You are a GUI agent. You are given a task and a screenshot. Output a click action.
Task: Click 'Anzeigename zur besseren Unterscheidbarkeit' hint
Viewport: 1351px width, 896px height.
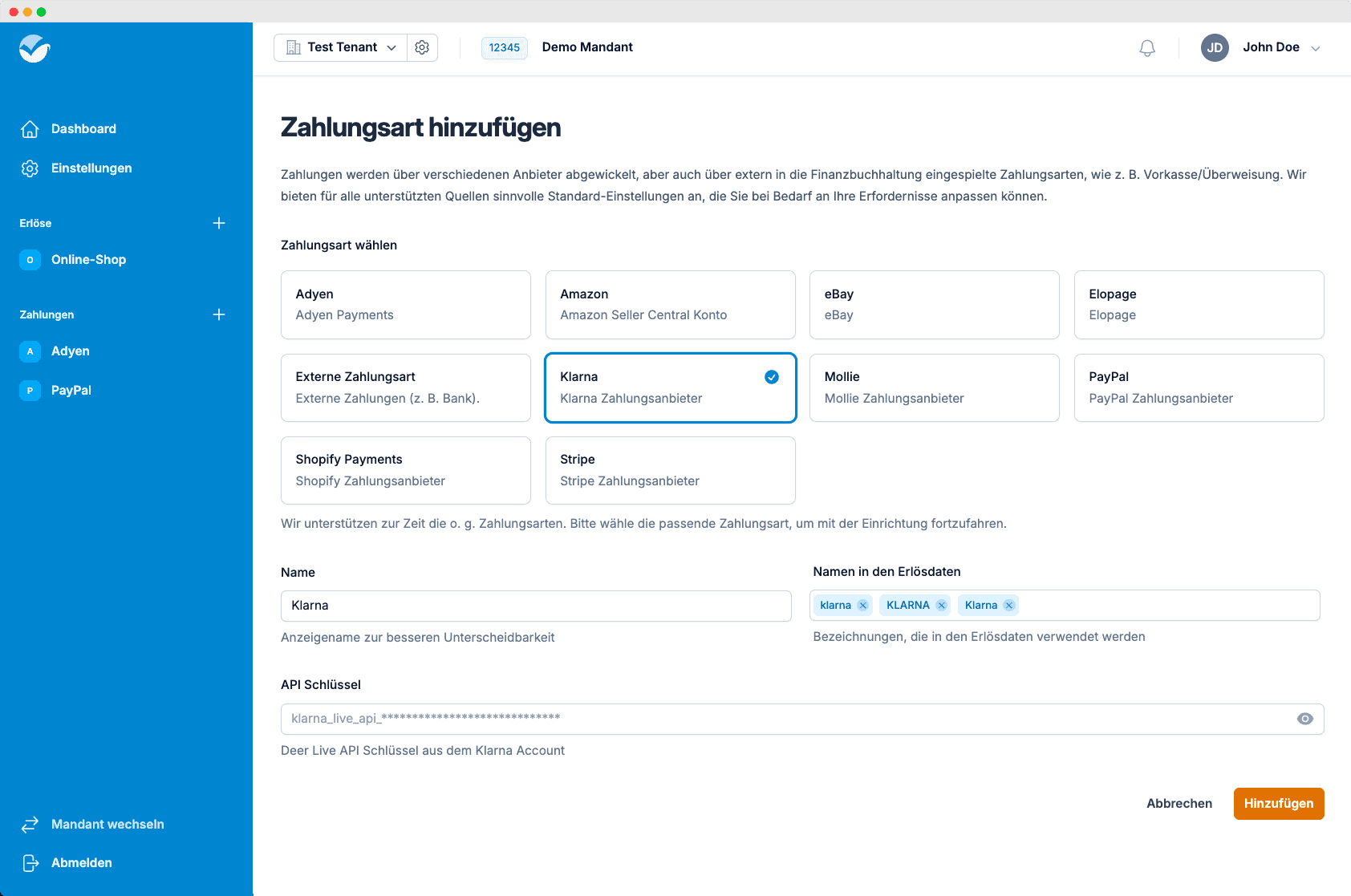coord(417,638)
